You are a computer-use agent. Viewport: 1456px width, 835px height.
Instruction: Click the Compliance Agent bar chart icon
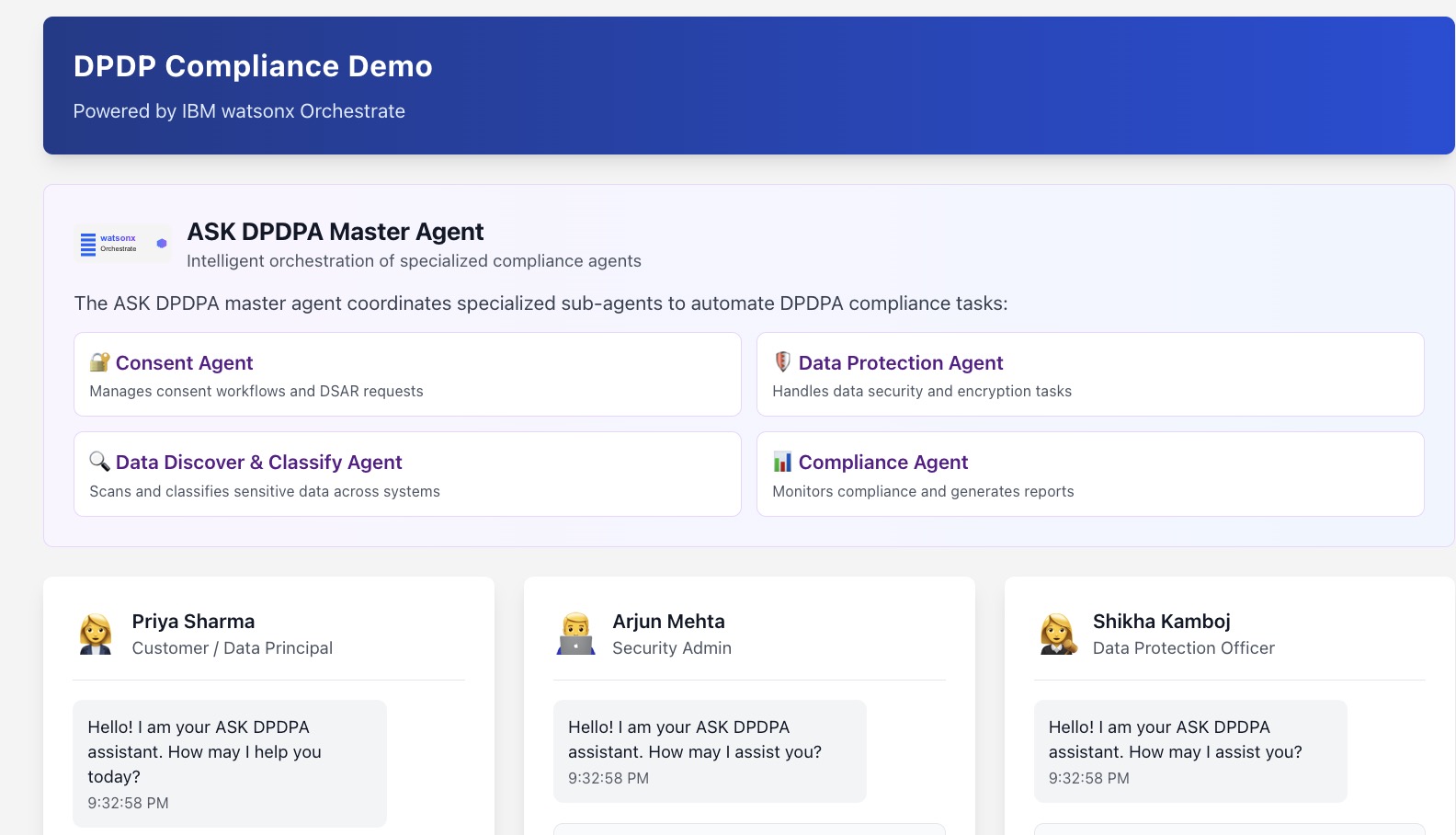[x=782, y=462]
